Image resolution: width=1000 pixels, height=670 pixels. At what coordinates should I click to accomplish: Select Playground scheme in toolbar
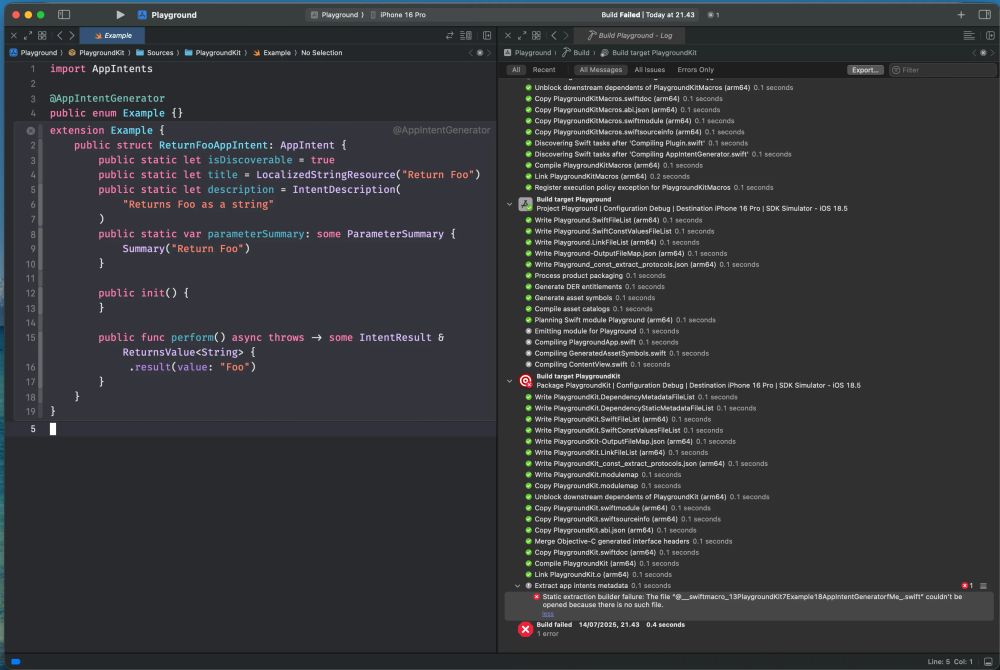(x=337, y=15)
